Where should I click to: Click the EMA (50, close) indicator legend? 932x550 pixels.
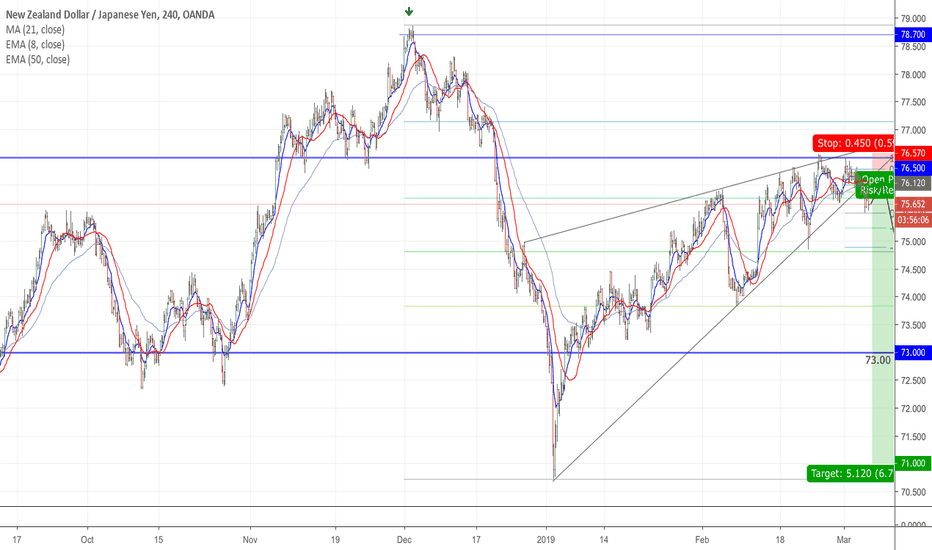click(x=37, y=59)
